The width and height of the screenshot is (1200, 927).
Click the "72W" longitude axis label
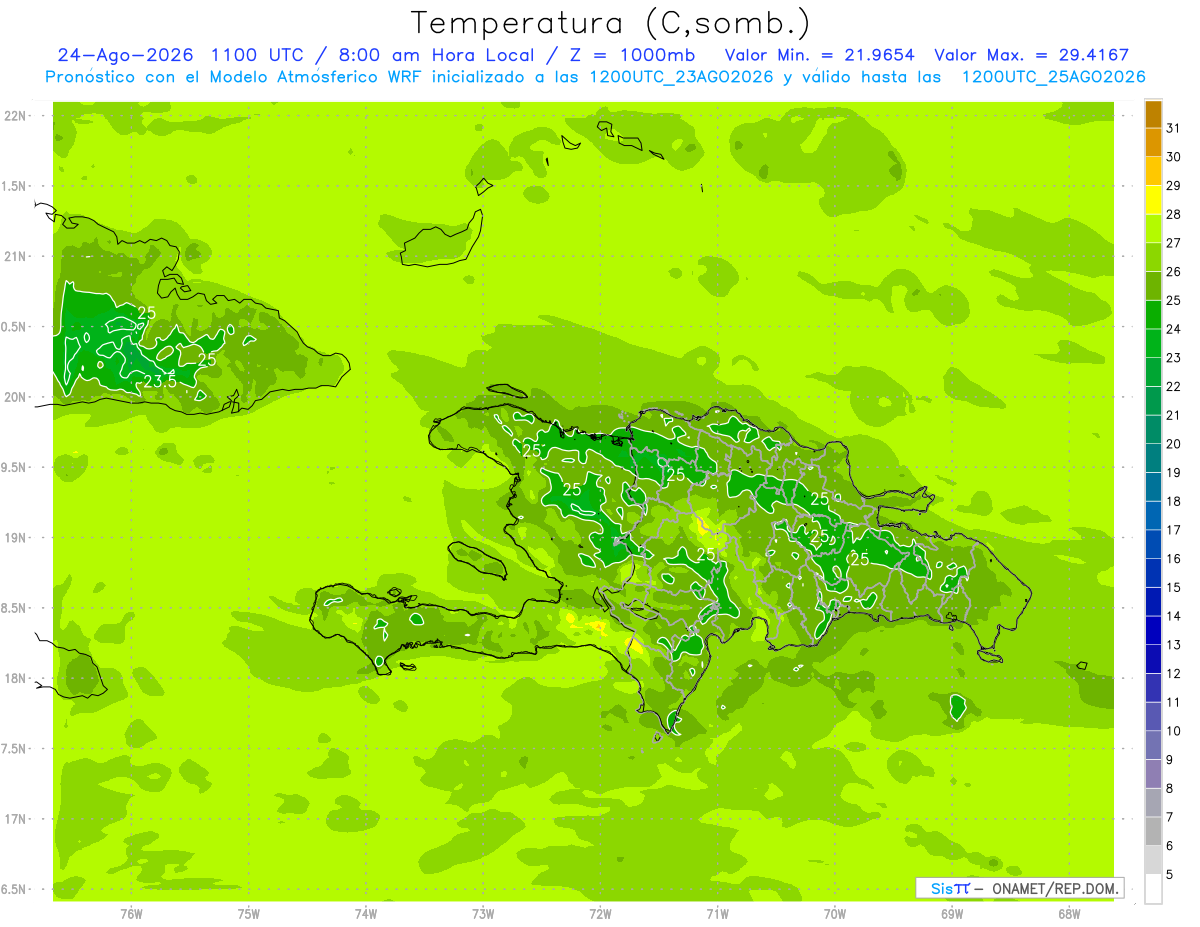[x=600, y=913]
